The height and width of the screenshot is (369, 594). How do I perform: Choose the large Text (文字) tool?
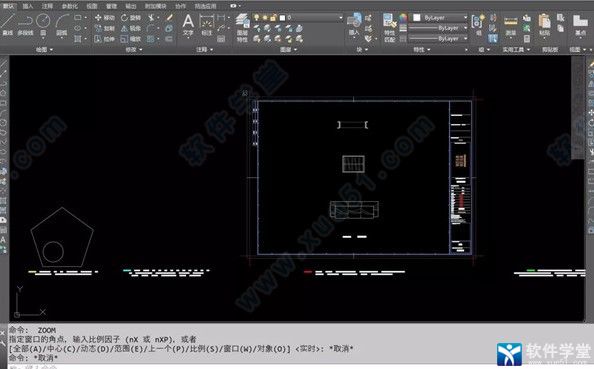[188, 24]
